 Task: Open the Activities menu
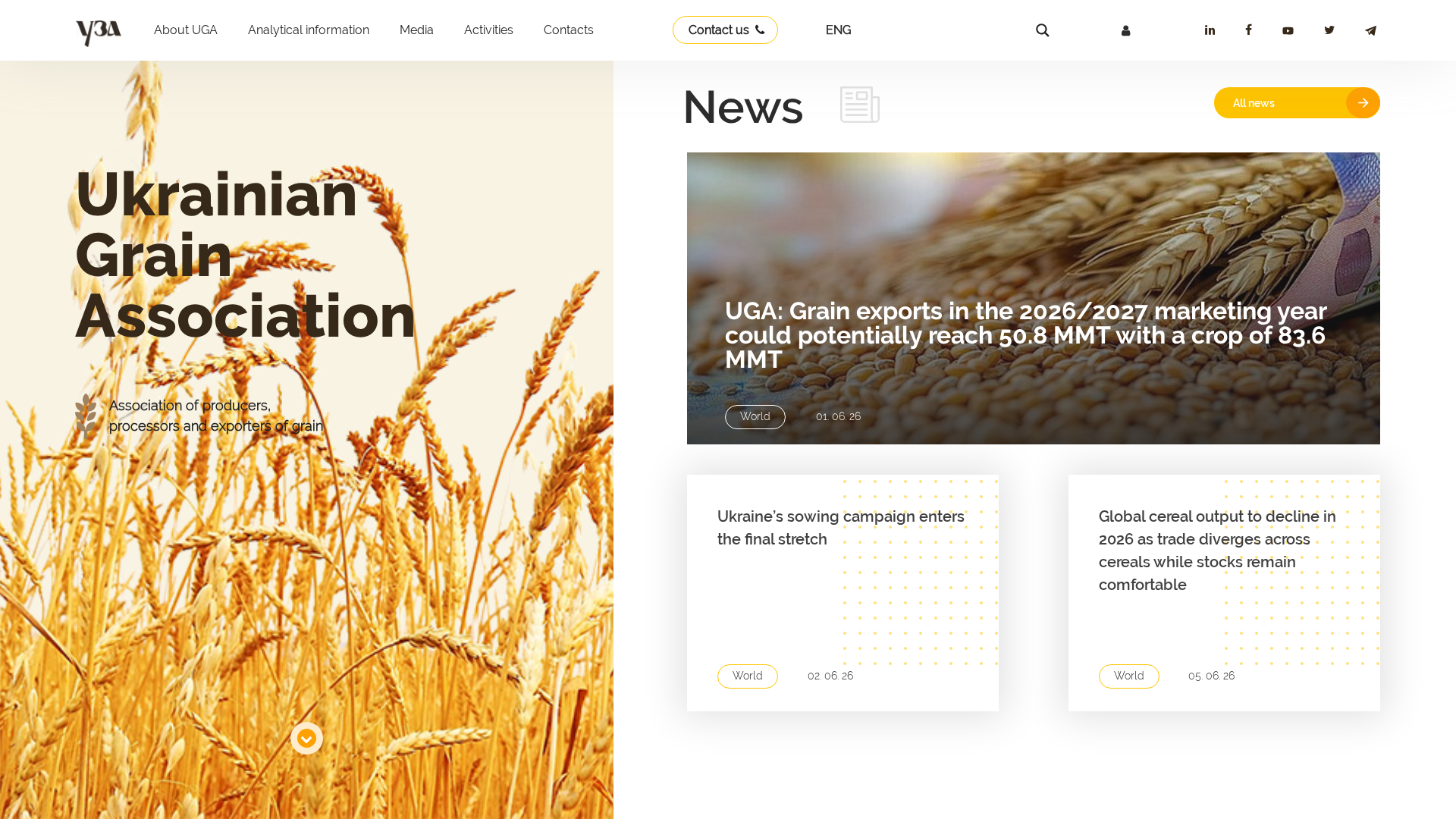pyautogui.click(x=488, y=30)
